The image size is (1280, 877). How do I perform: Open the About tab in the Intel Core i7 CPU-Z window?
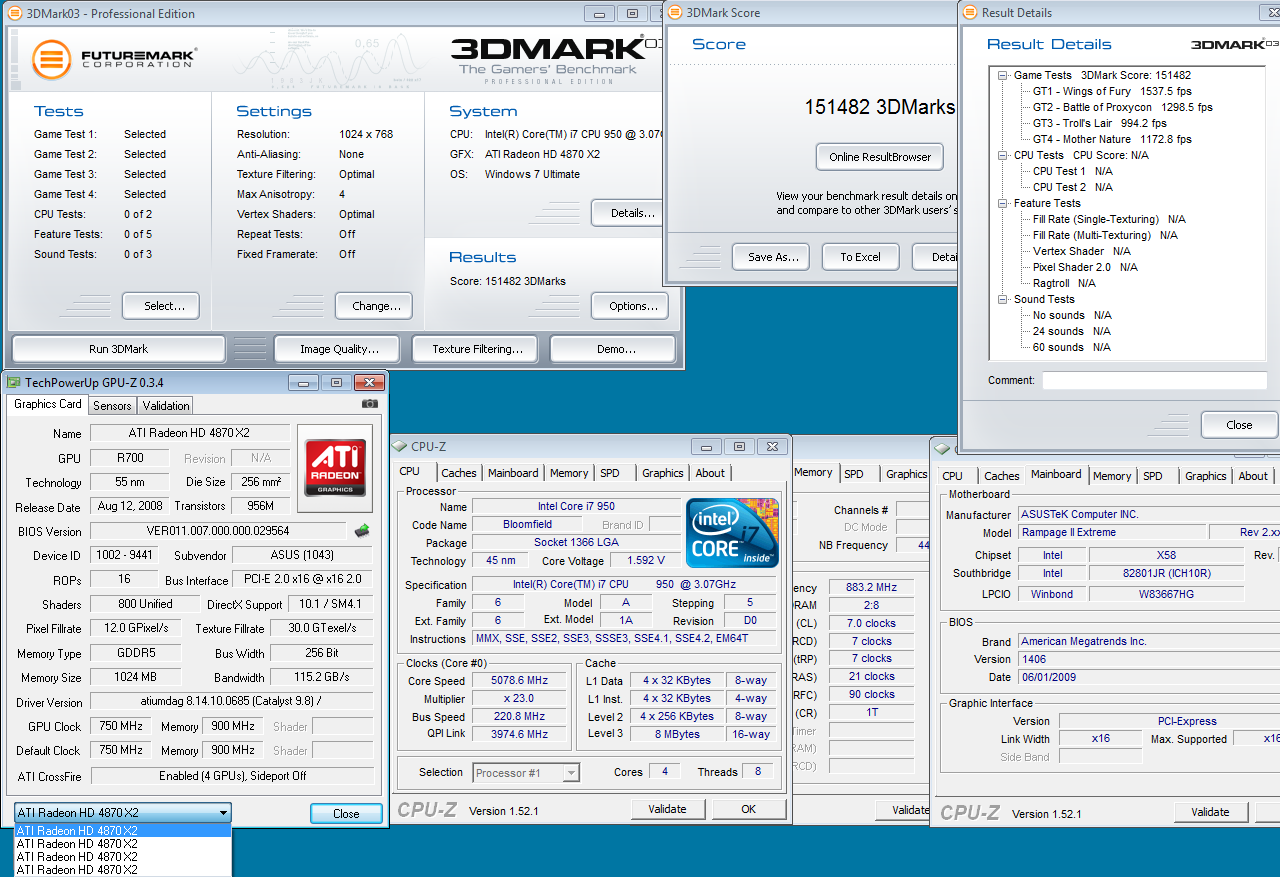click(710, 473)
